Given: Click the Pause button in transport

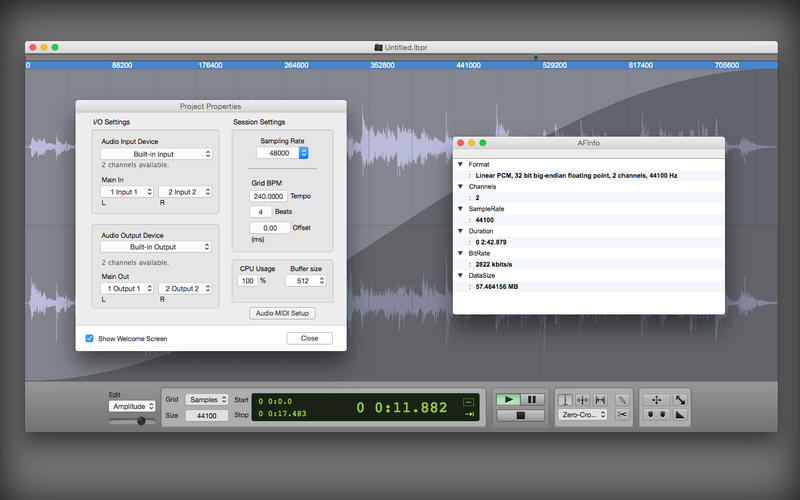Looking at the screenshot, I should pyautogui.click(x=533, y=399).
